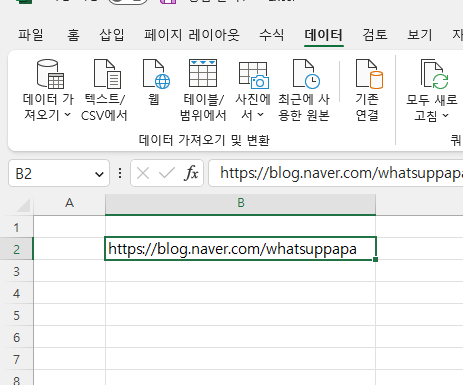Open 사진에서 import option

tap(253, 90)
